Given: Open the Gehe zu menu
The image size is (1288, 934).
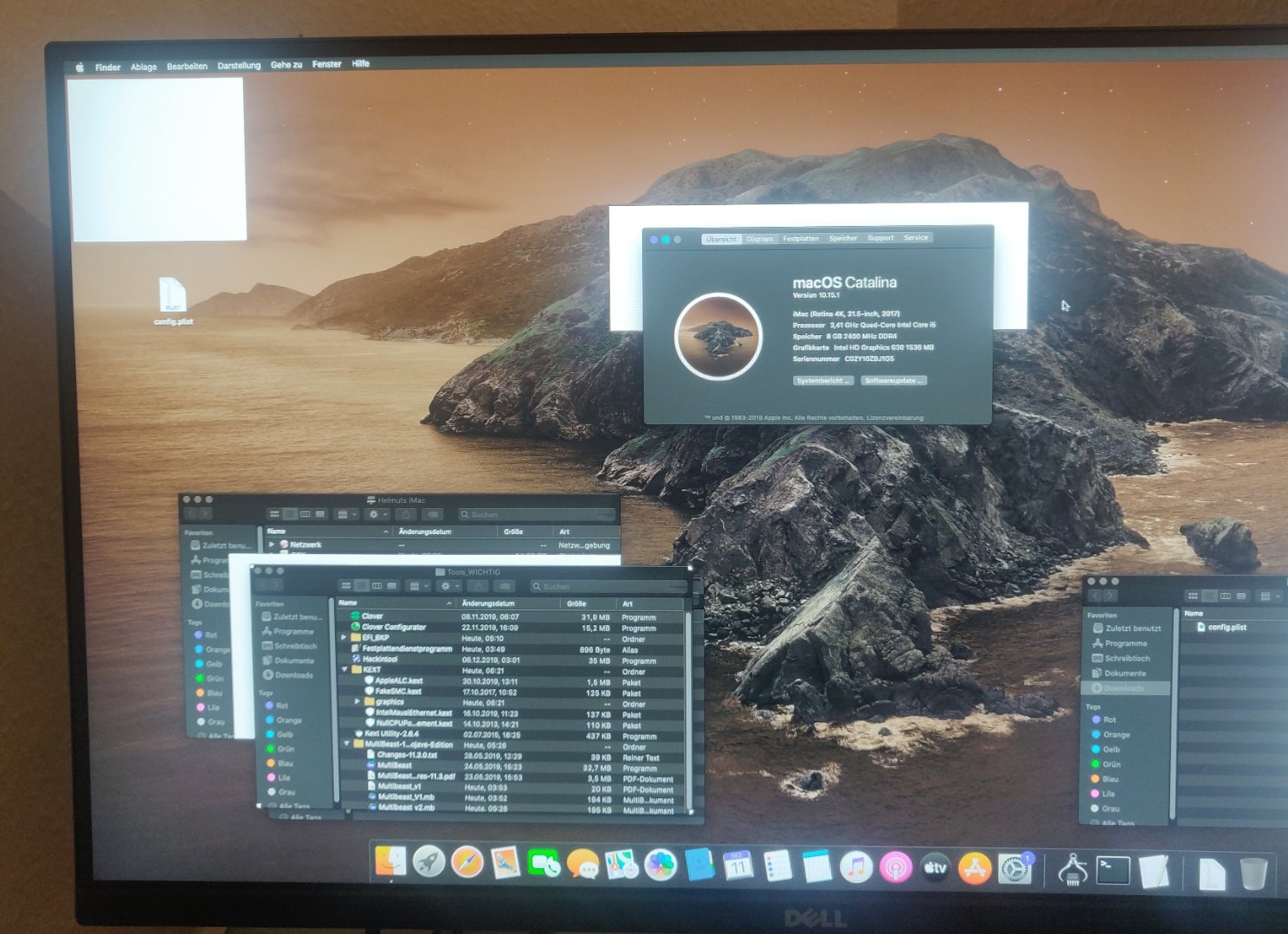Looking at the screenshot, I should [287, 64].
